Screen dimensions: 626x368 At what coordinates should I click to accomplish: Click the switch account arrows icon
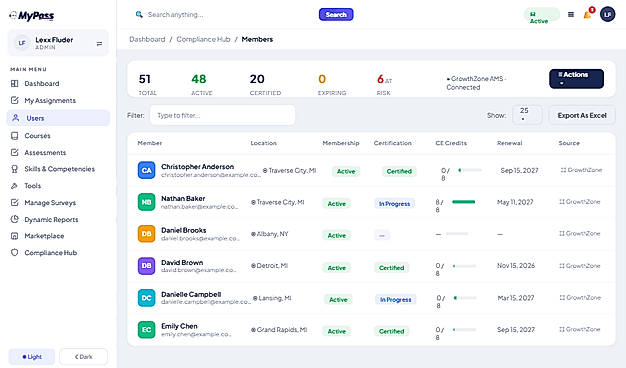pos(99,44)
